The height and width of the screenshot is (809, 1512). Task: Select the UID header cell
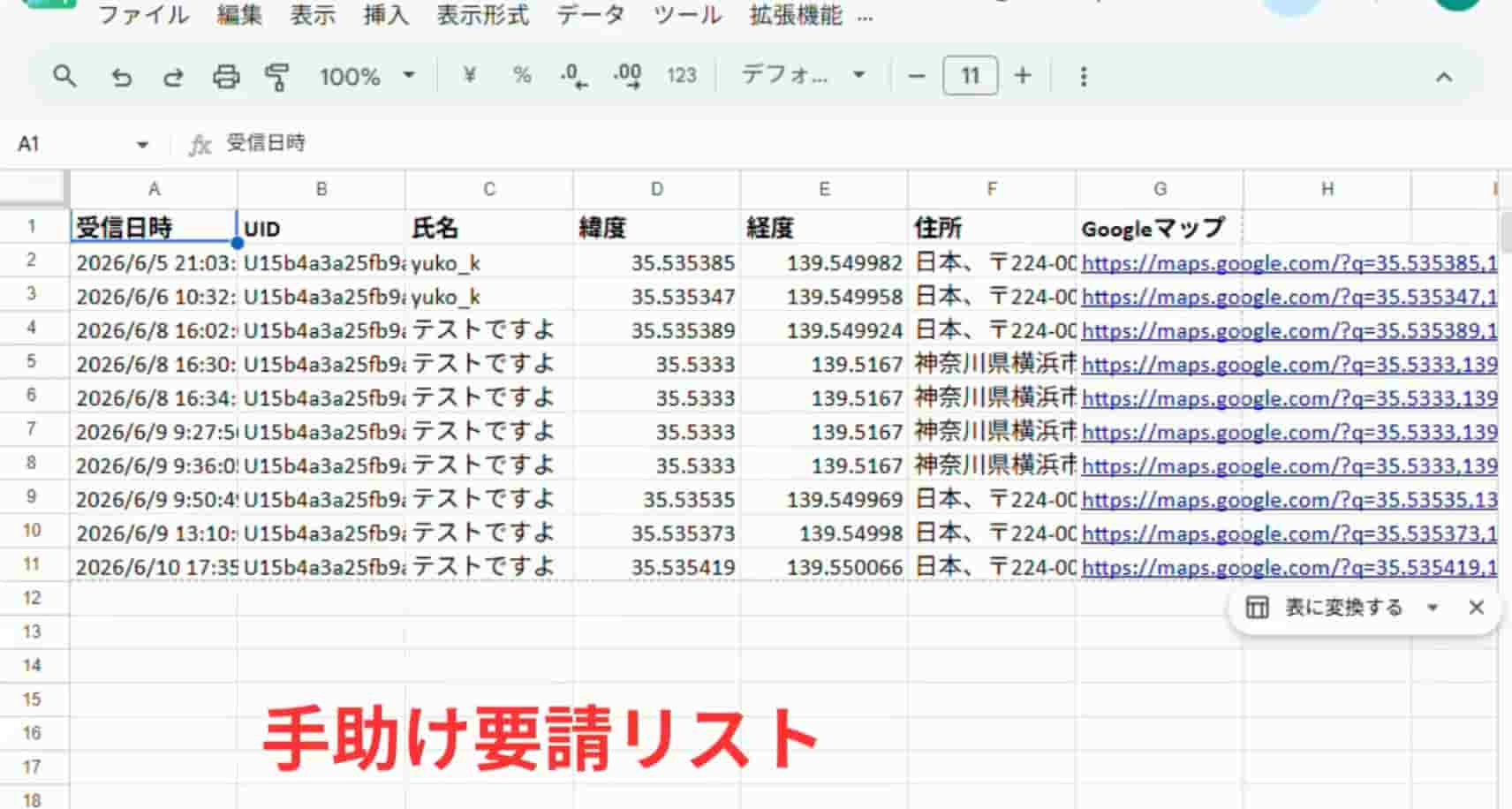321,227
